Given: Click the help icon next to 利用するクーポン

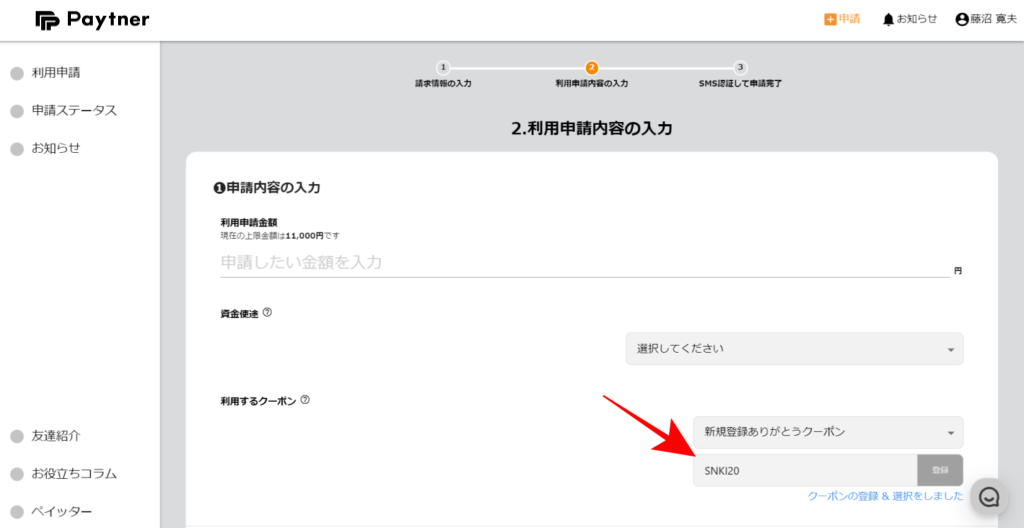Looking at the screenshot, I should point(304,399).
